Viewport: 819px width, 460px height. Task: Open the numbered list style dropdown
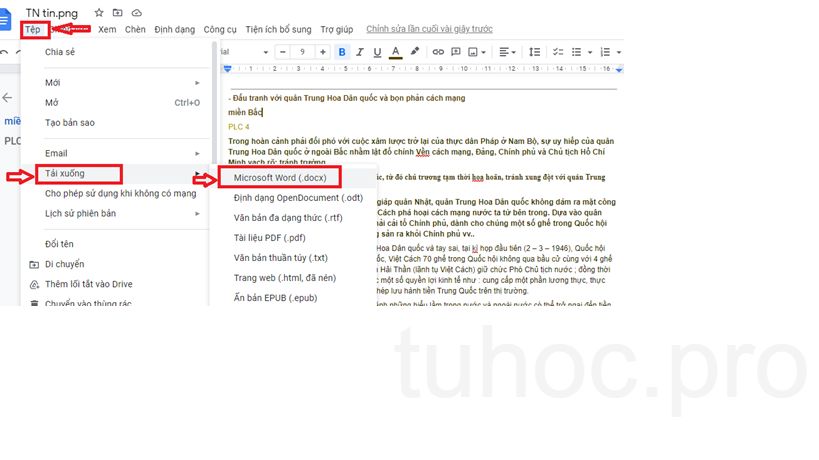(x=619, y=52)
